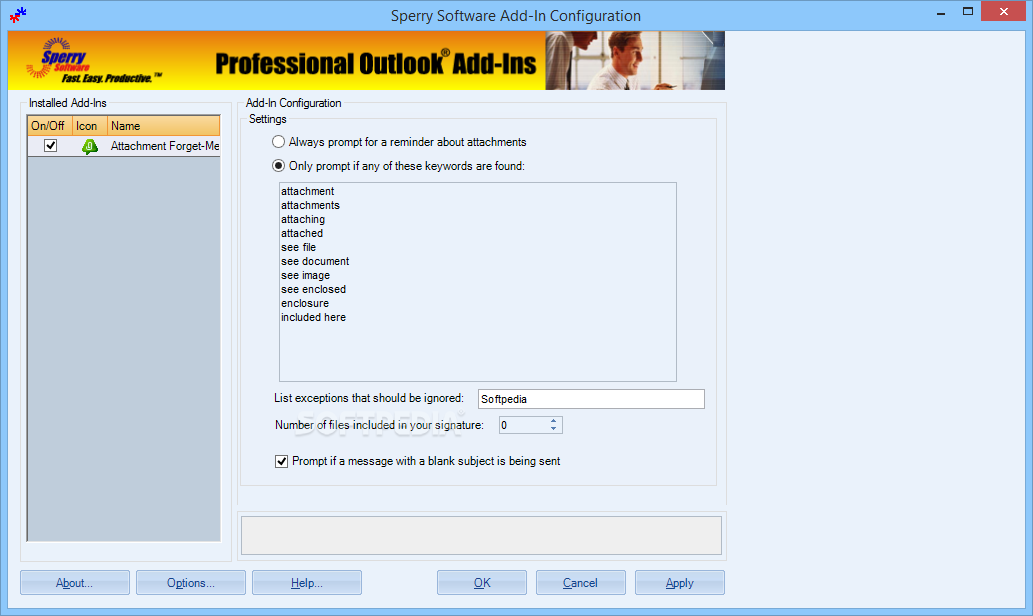Maximize the Sperry Software configuration window
The width and height of the screenshot is (1033, 616).
[968, 12]
